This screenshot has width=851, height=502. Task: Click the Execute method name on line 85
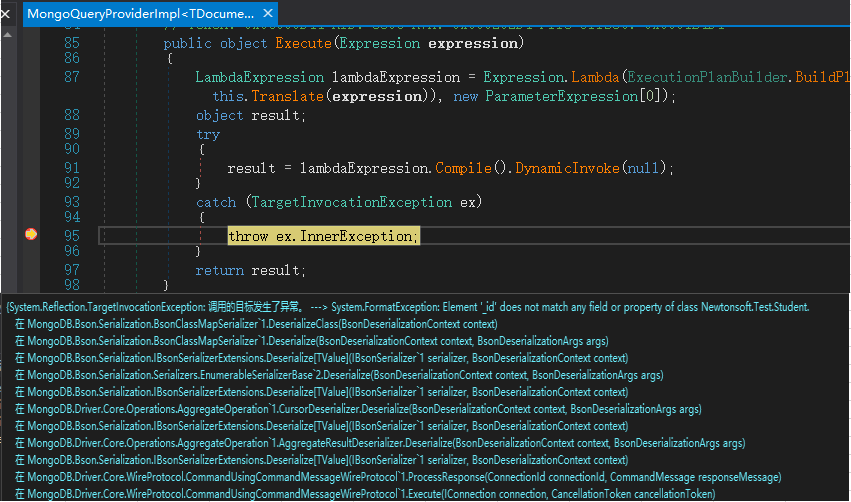coord(306,43)
